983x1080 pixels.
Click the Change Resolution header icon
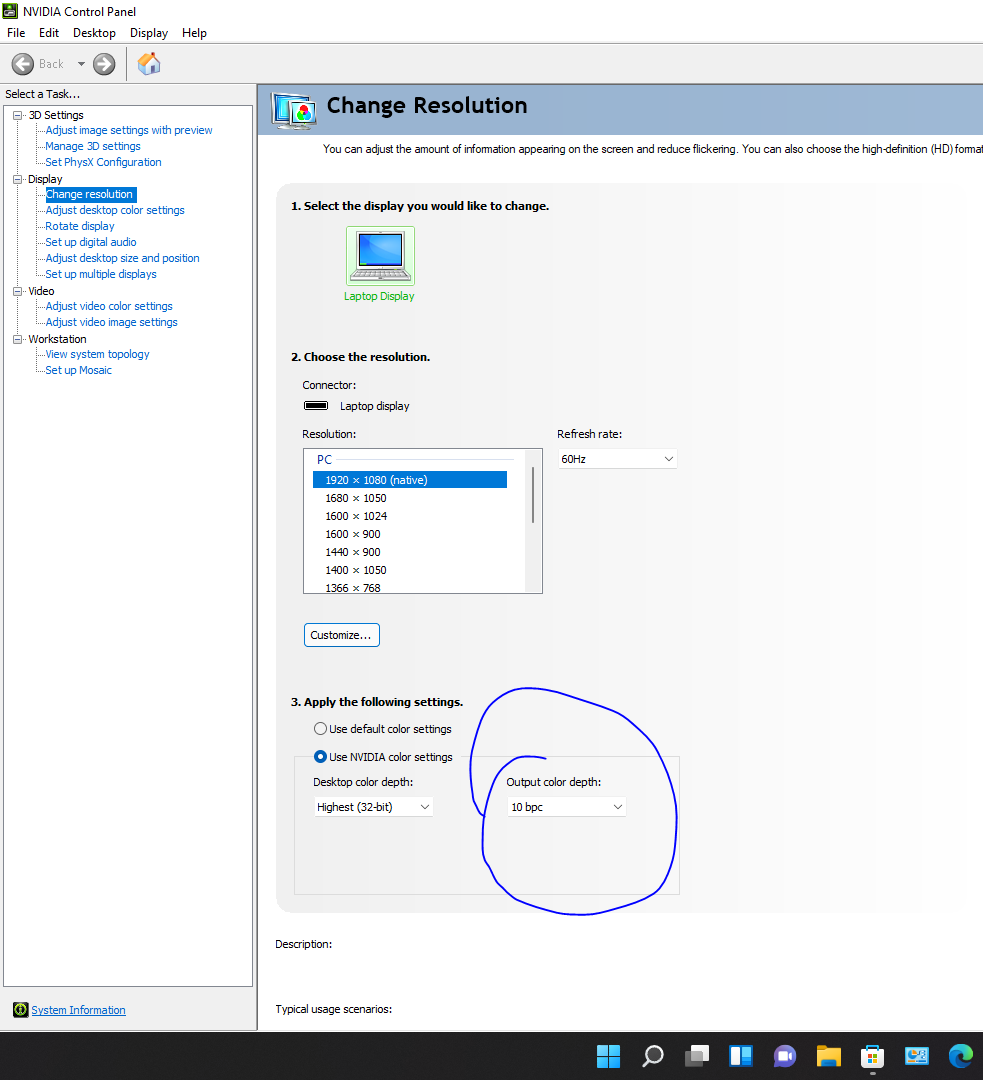(x=294, y=111)
